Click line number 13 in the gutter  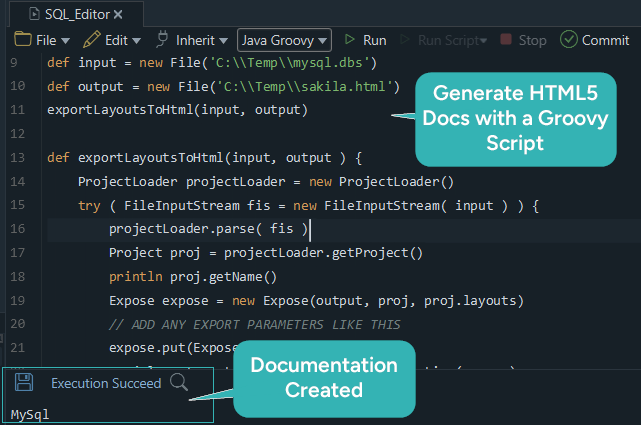click(18, 157)
